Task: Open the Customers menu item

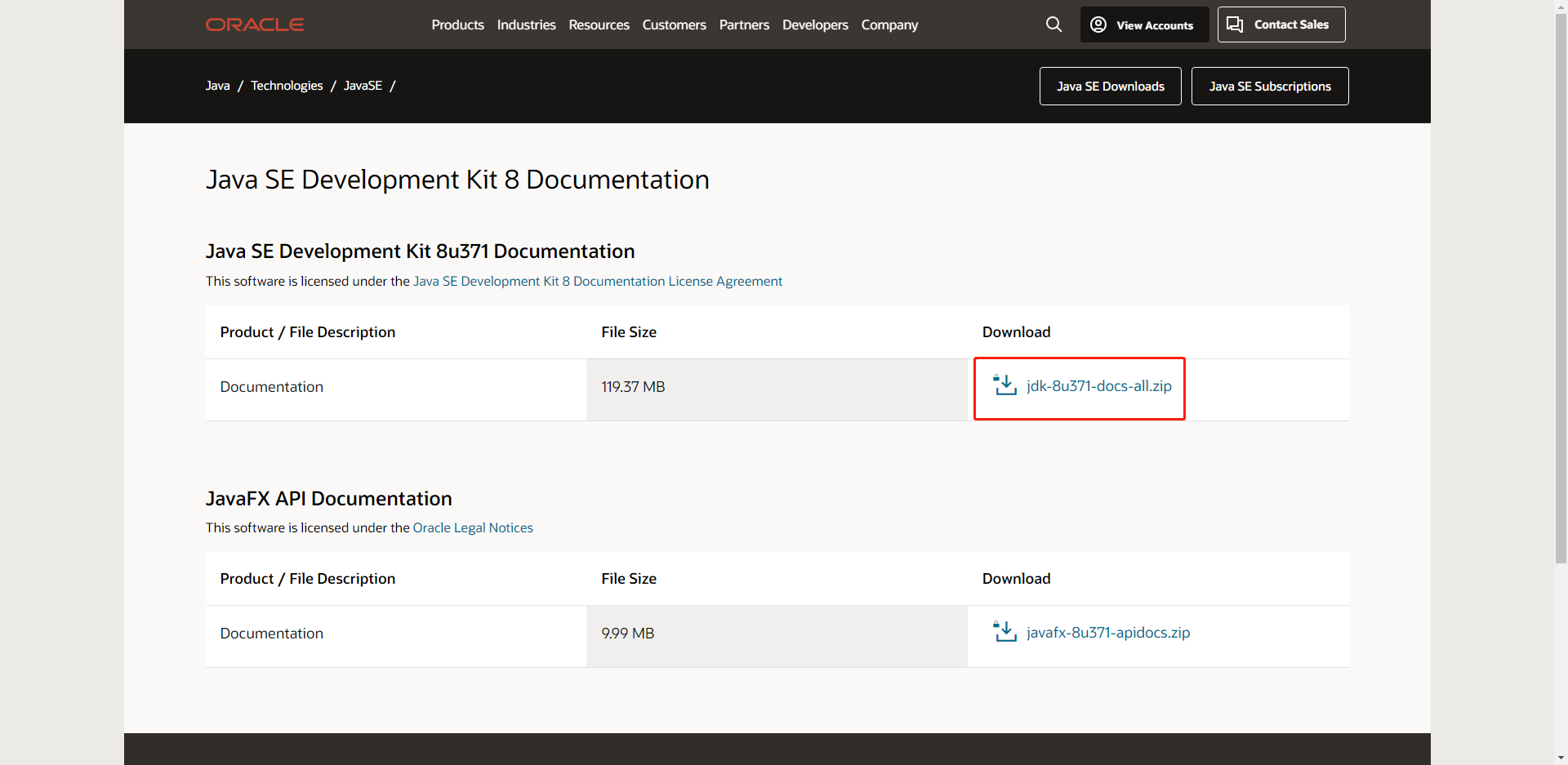Action: [674, 24]
